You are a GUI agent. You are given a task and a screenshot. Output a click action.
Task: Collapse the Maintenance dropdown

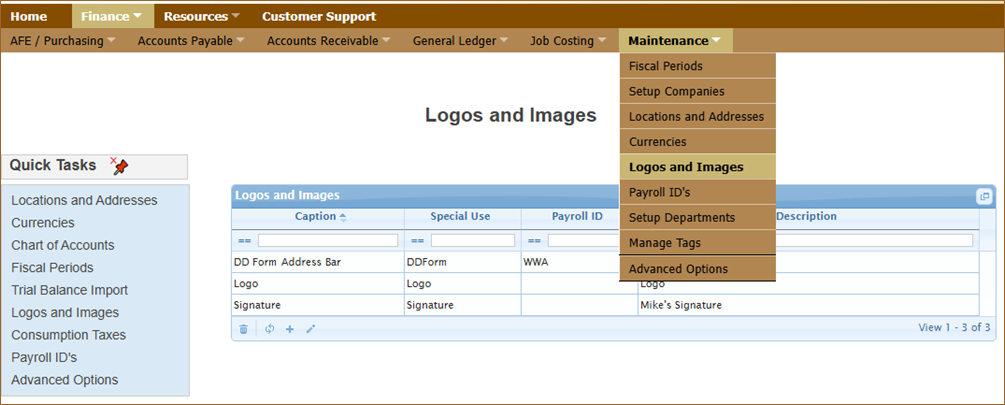click(676, 41)
